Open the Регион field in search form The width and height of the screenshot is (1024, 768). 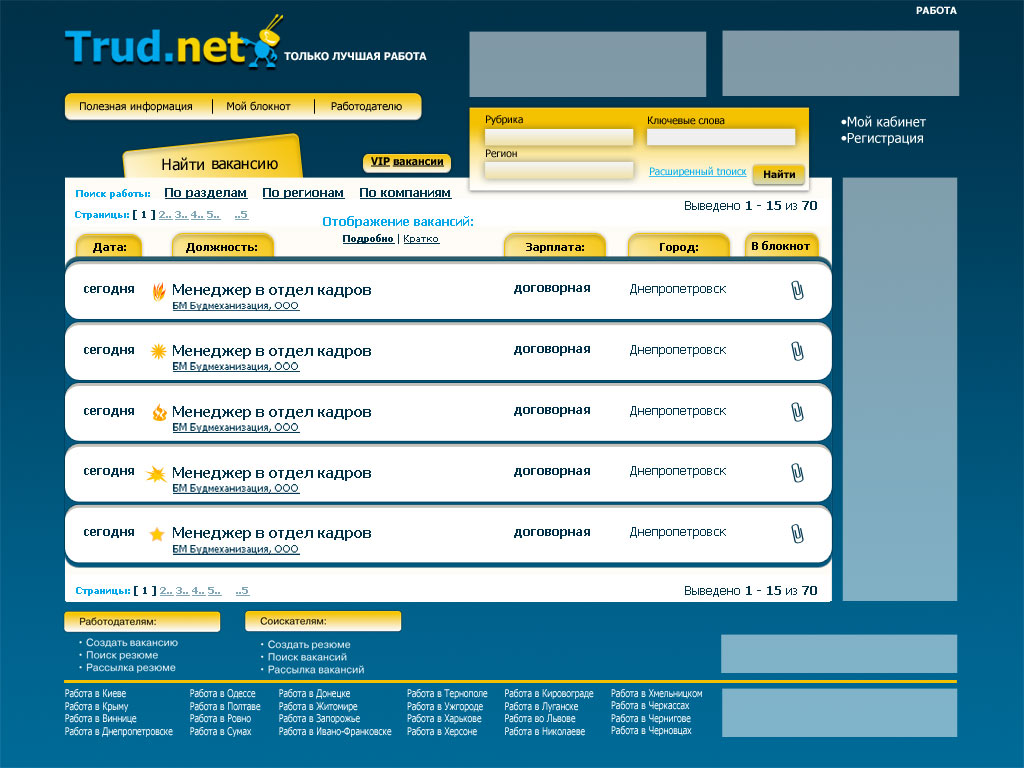559,170
